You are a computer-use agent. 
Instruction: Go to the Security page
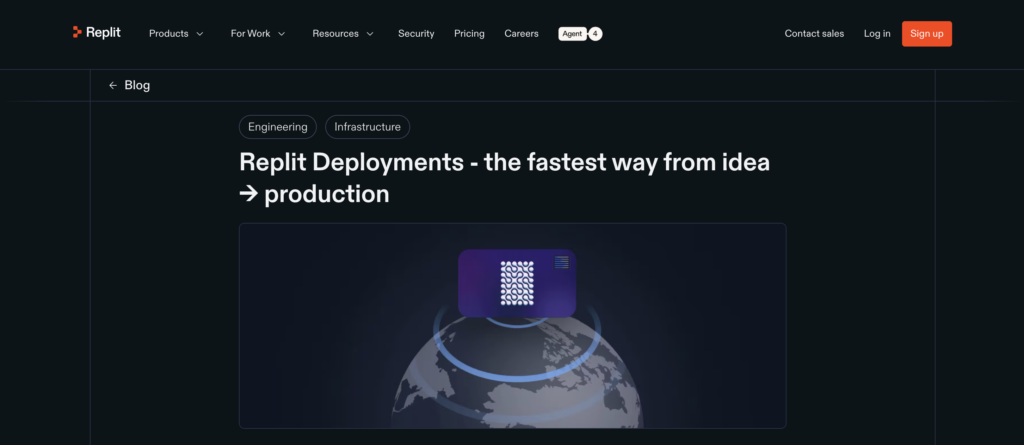[x=416, y=34]
